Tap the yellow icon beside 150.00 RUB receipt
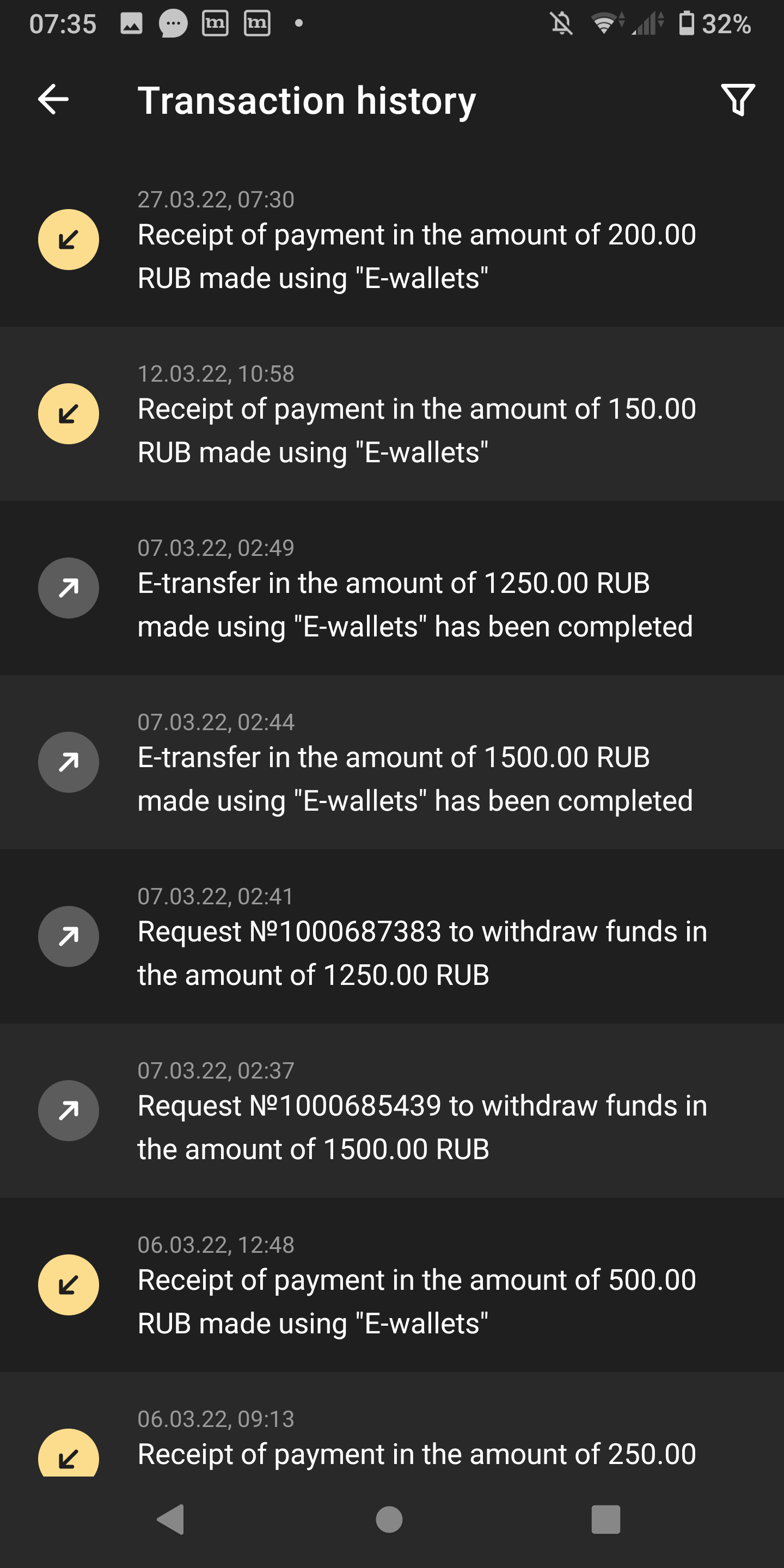This screenshot has width=784, height=1568. click(68, 414)
